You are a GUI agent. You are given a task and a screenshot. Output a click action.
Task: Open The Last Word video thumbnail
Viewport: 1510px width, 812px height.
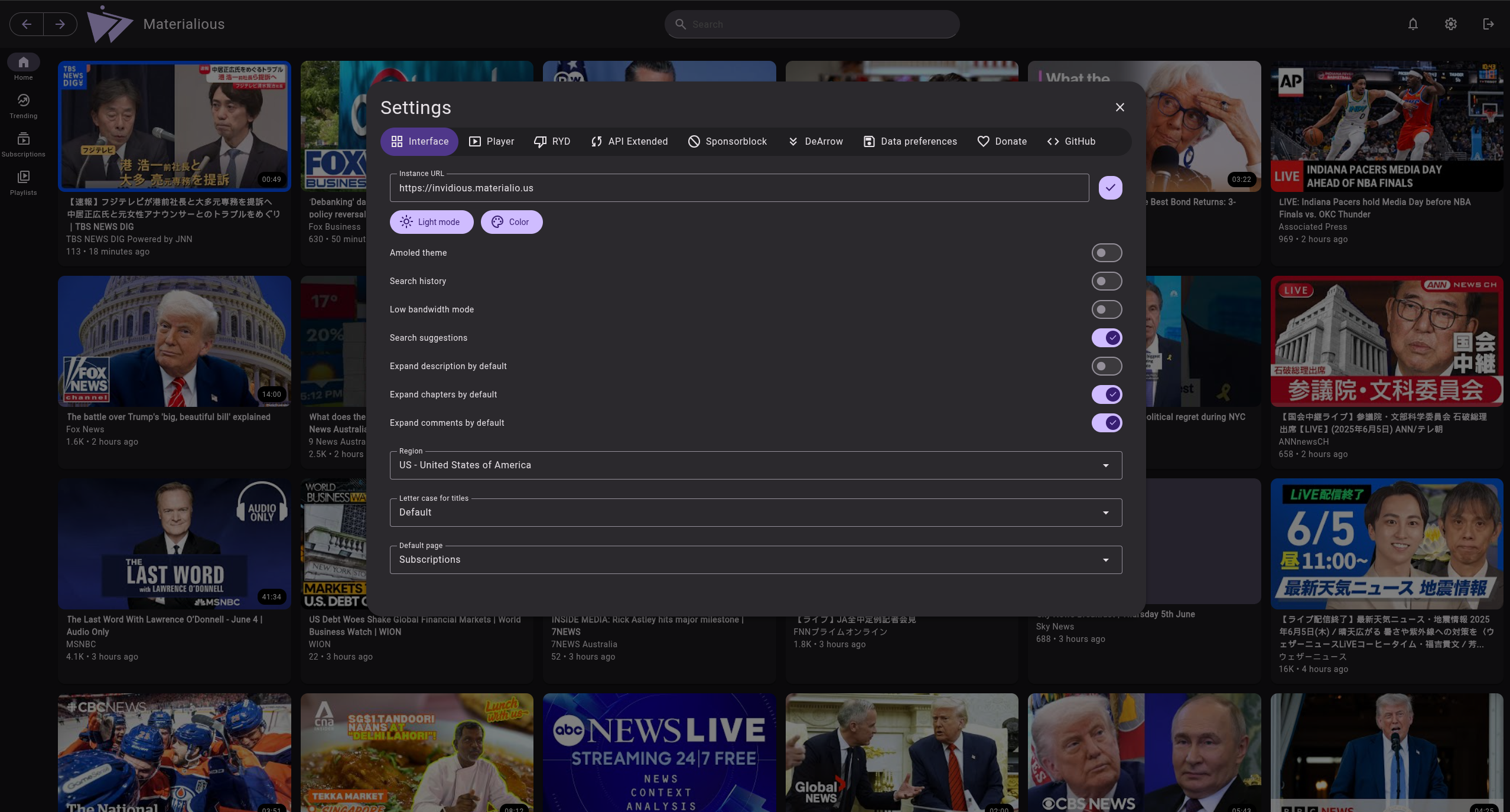point(174,544)
